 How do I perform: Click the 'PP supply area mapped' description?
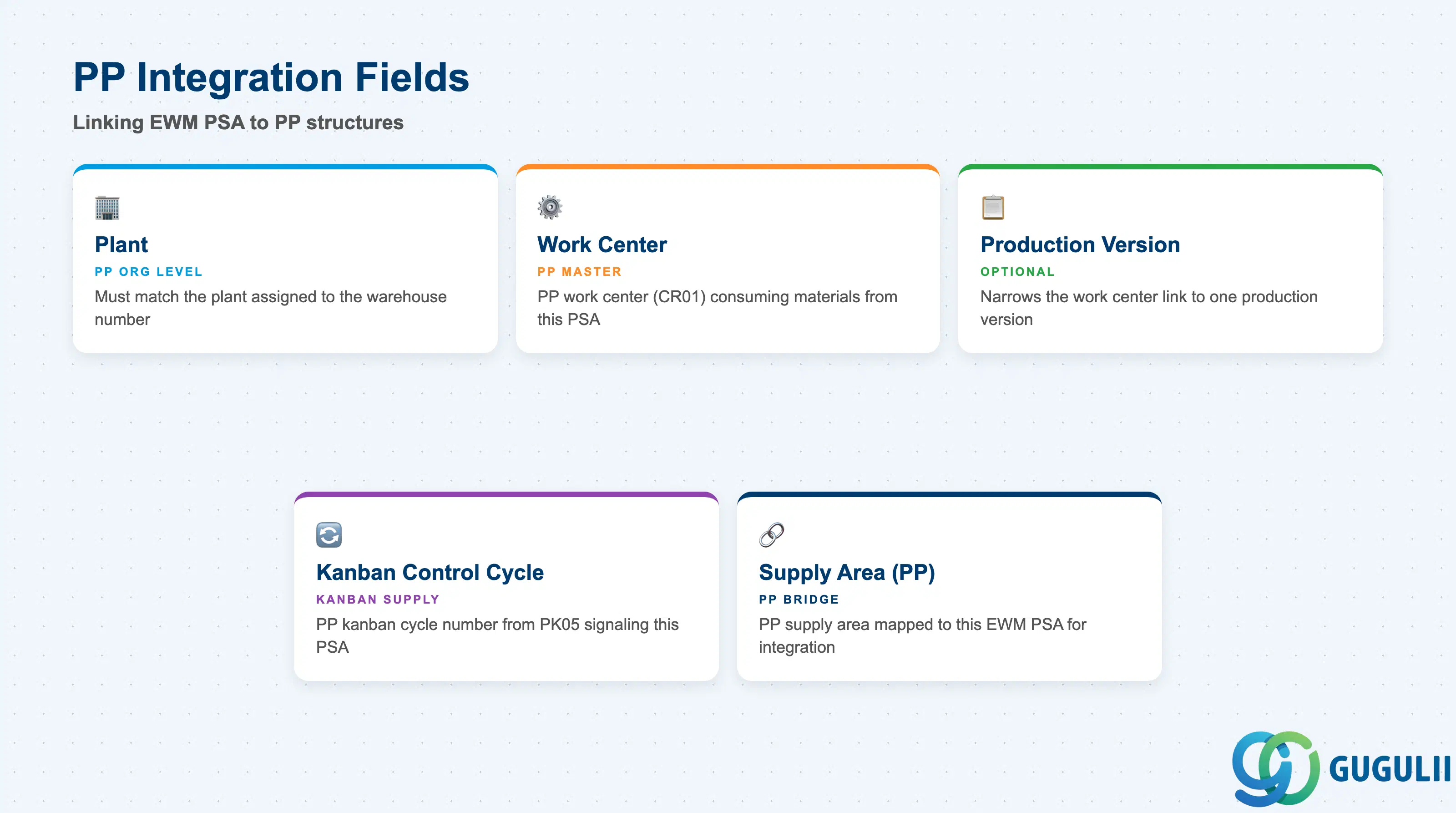(x=922, y=635)
